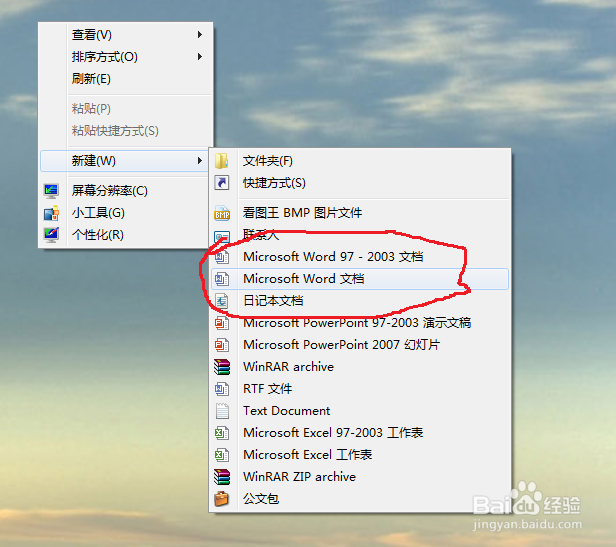
Task: Click the Excel icon beside Microsoft Excel 工作表
Action: pos(222,455)
